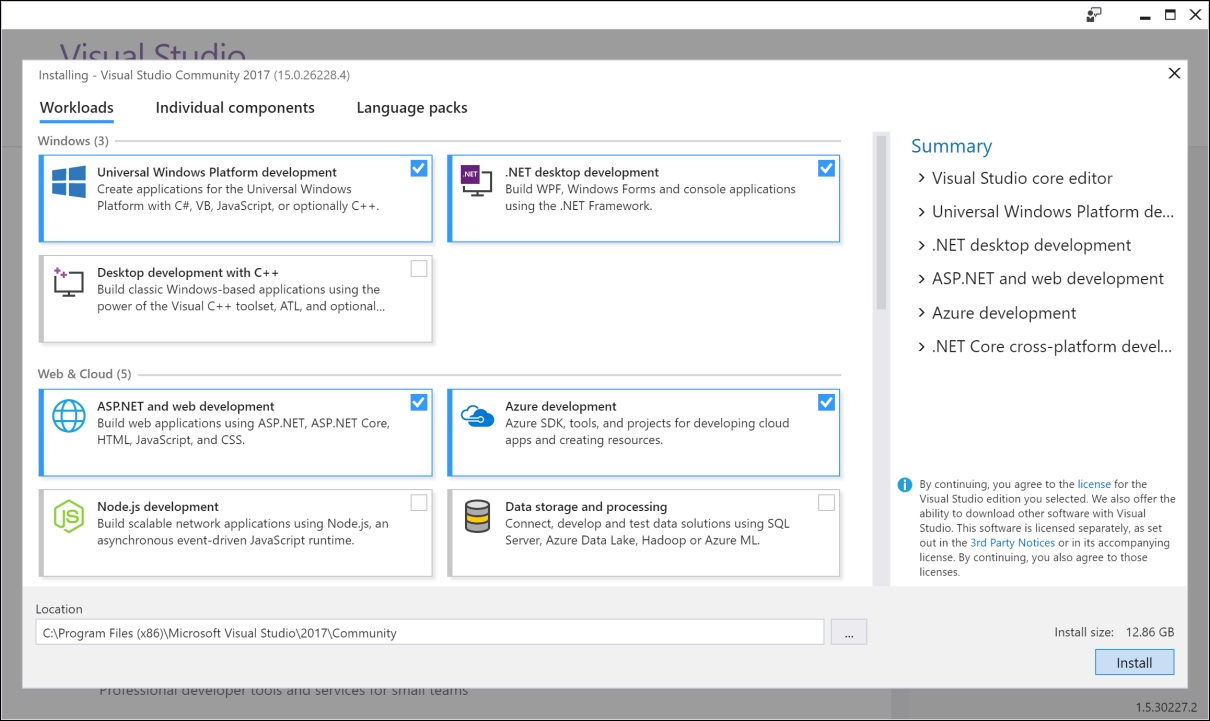Screen dimensions: 1210x721
Task: Click the Universal Windows Platform development title
Action: click(x=217, y=172)
